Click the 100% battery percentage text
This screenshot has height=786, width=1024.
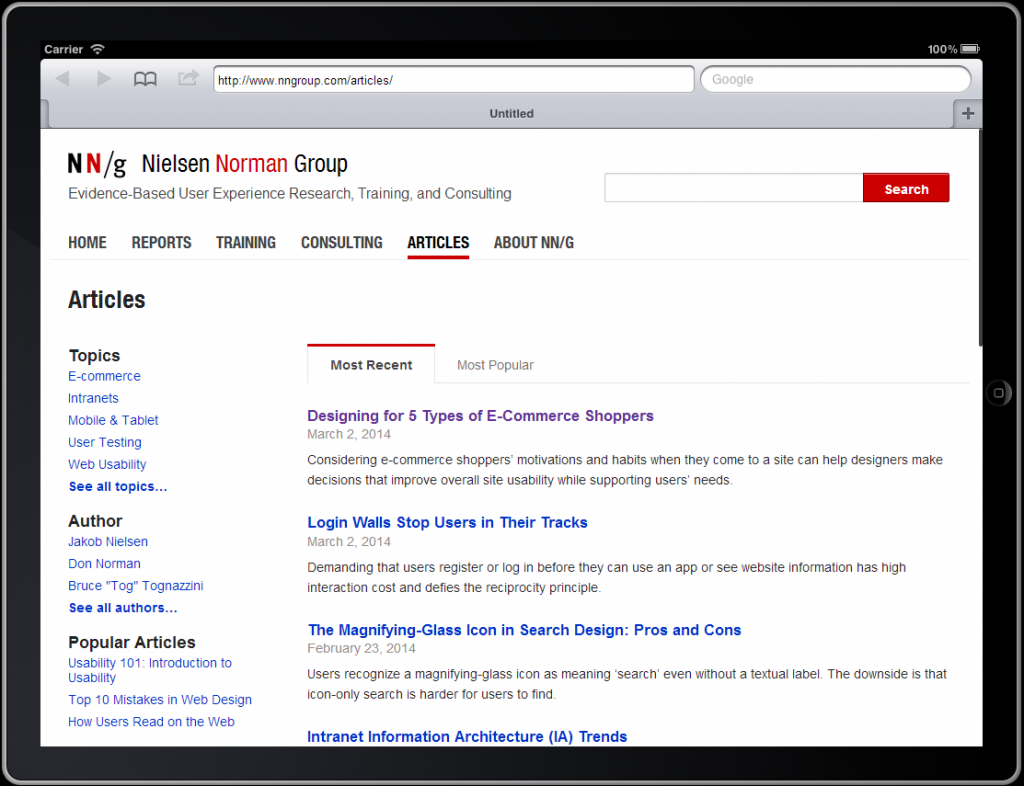point(942,50)
